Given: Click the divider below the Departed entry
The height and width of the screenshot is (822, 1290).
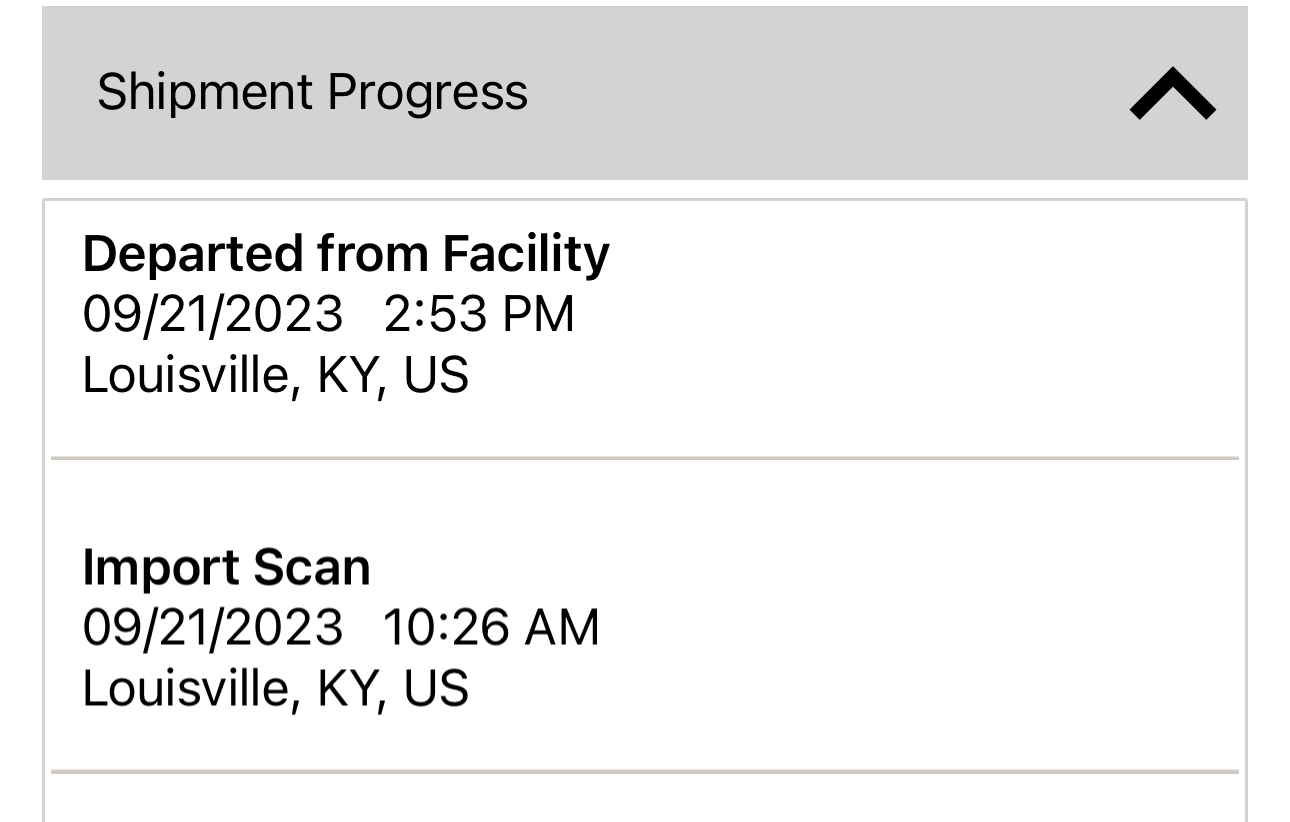Looking at the screenshot, I should pyautogui.click(x=645, y=458).
